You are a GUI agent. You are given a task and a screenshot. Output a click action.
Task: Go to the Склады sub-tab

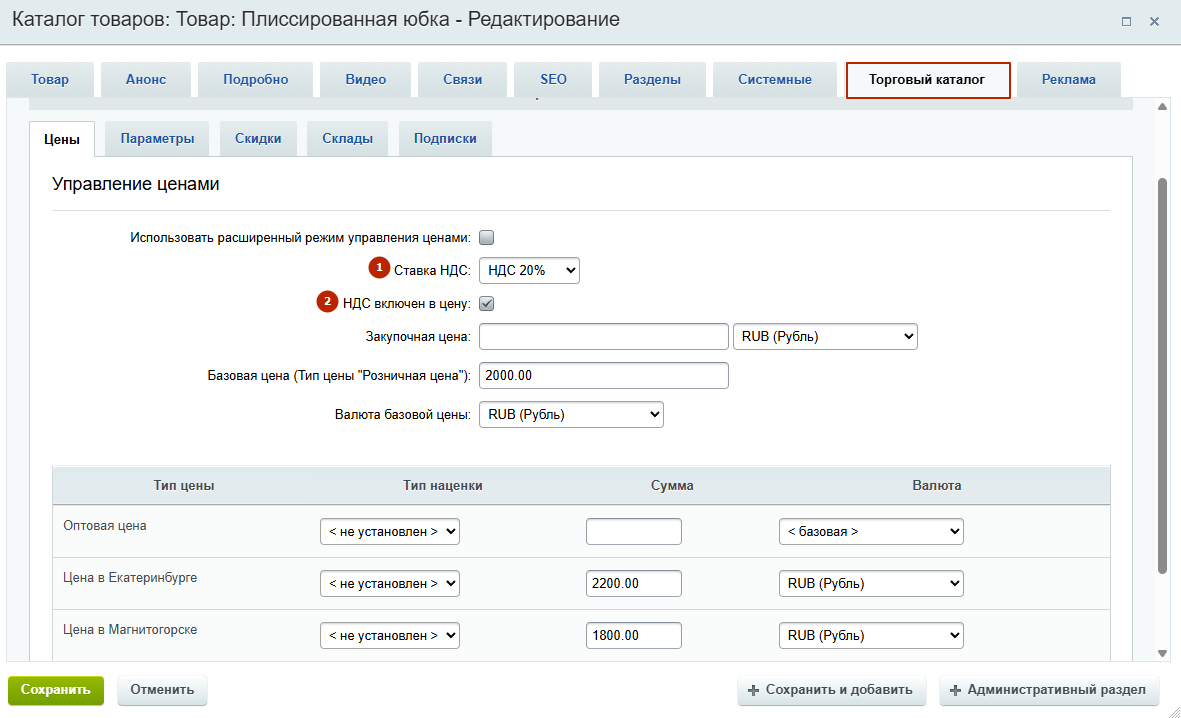tap(347, 139)
